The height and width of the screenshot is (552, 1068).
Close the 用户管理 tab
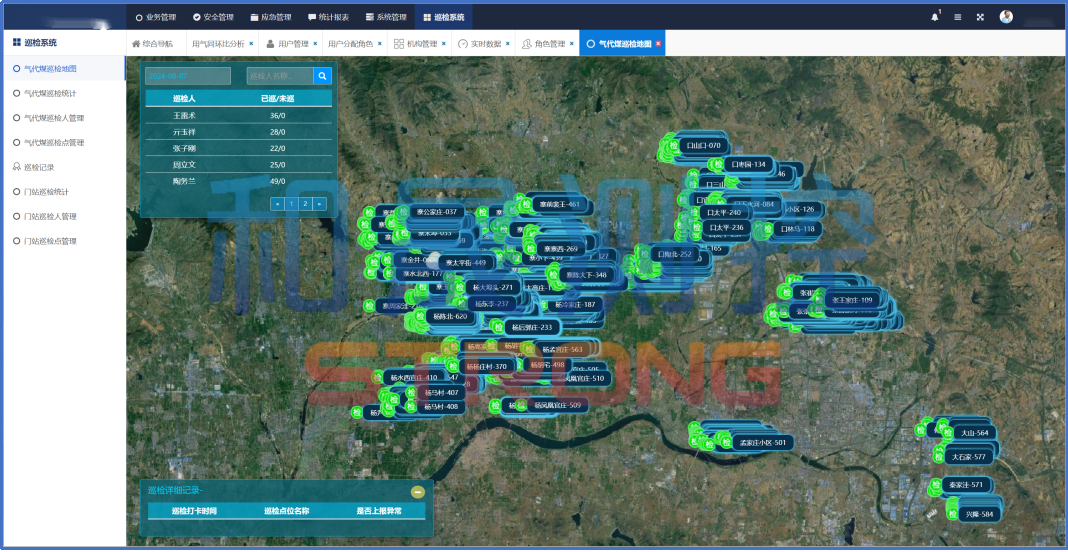(x=315, y=44)
